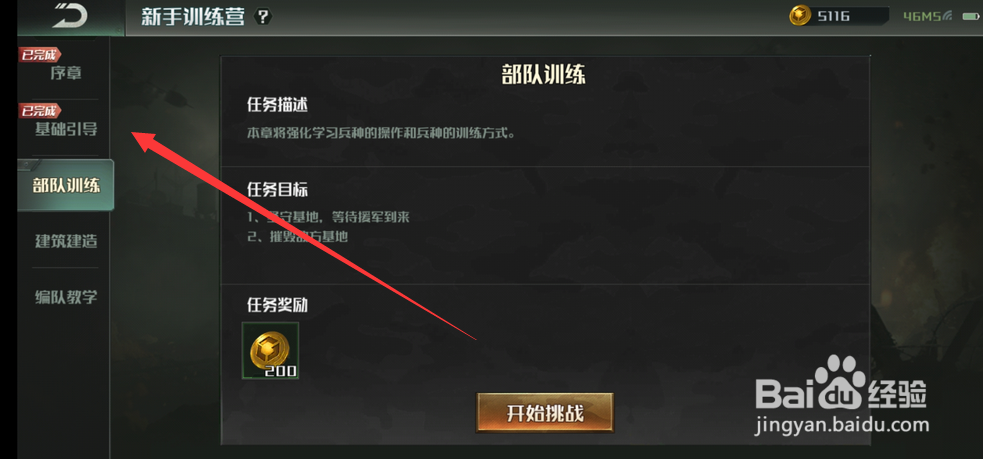
Task: Click the 已完成 badge on 序章
Action: (x=39, y=55)
